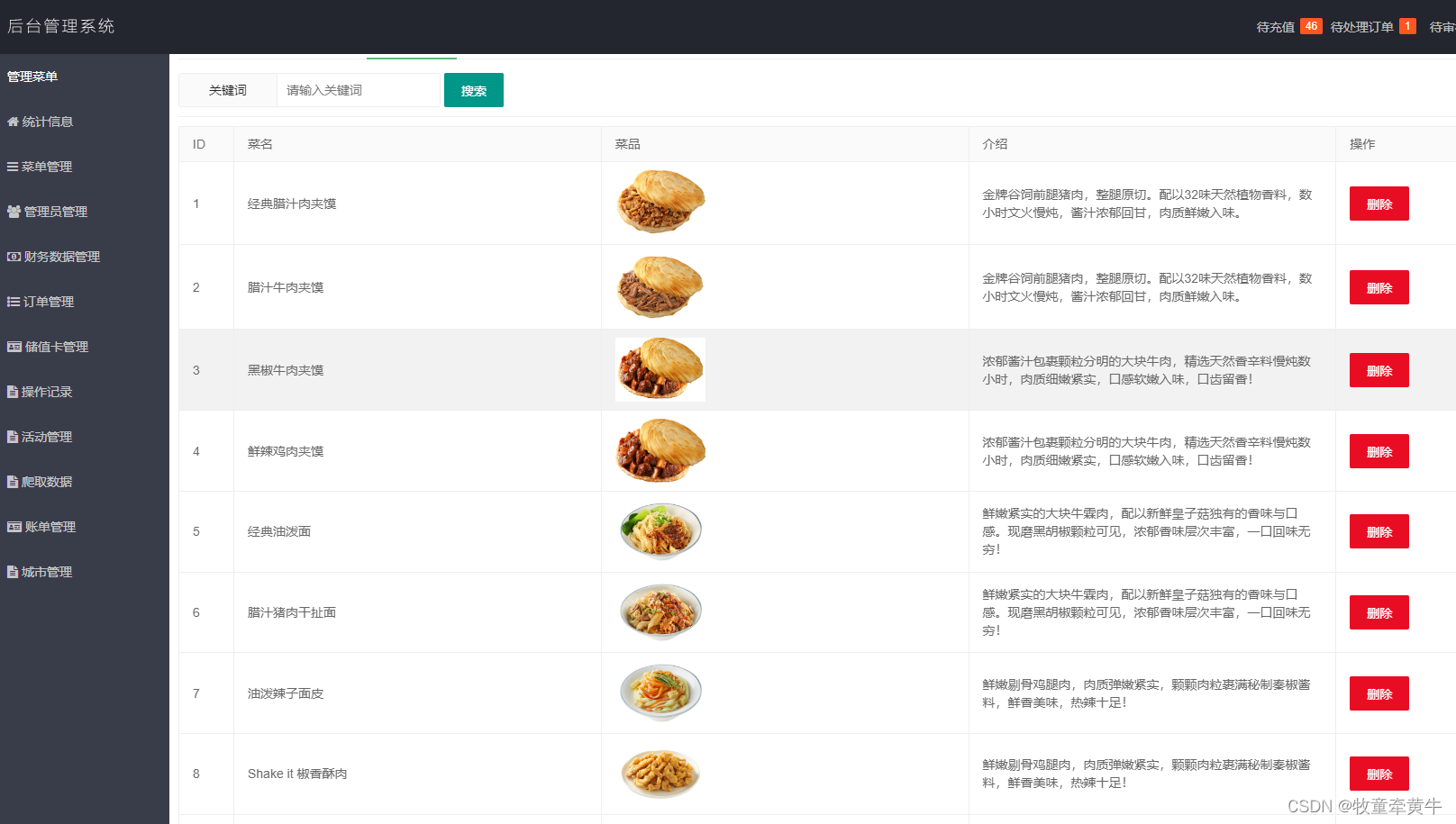Remove 经典油泼面 using 删除 button
This screenshot has height=824, width=1456.
click(x=1379, y=531)
